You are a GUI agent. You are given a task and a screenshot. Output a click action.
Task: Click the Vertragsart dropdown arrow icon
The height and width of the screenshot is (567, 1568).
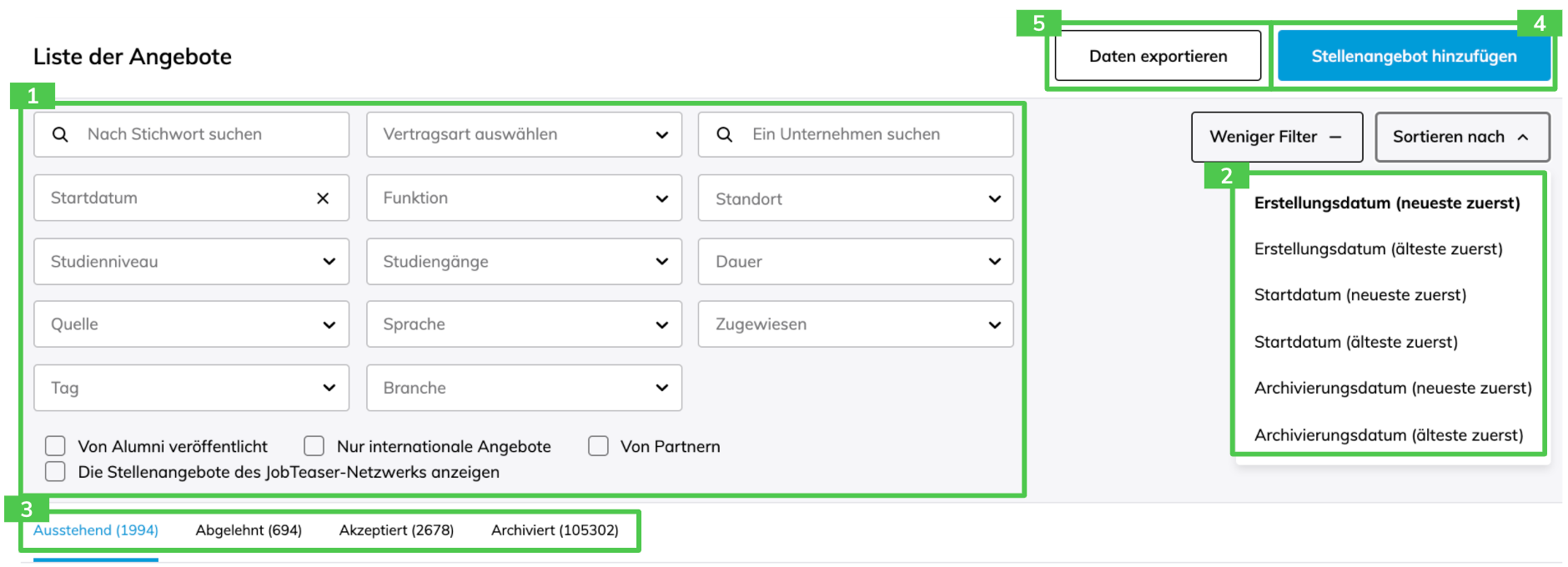662,135
